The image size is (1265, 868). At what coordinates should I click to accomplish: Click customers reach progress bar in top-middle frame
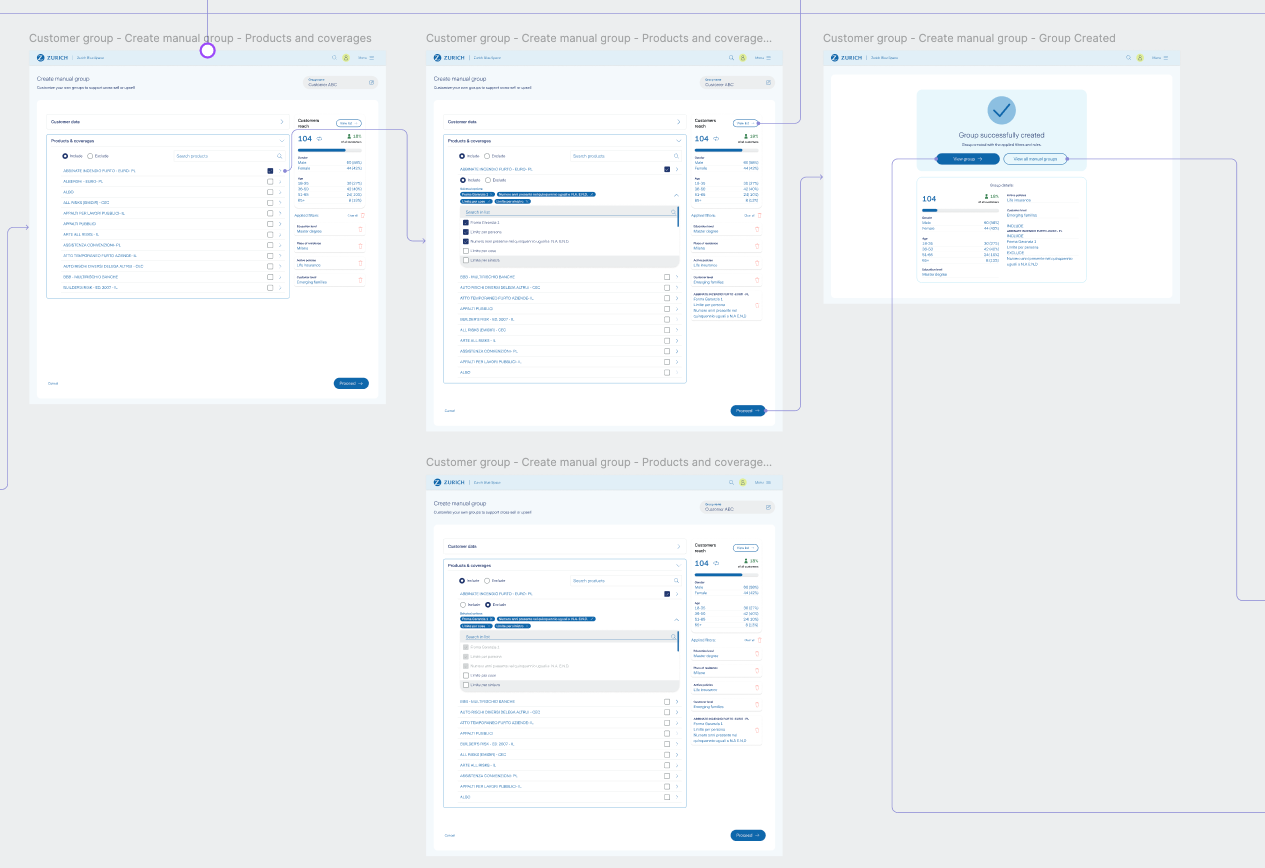[x=726, y=150]
